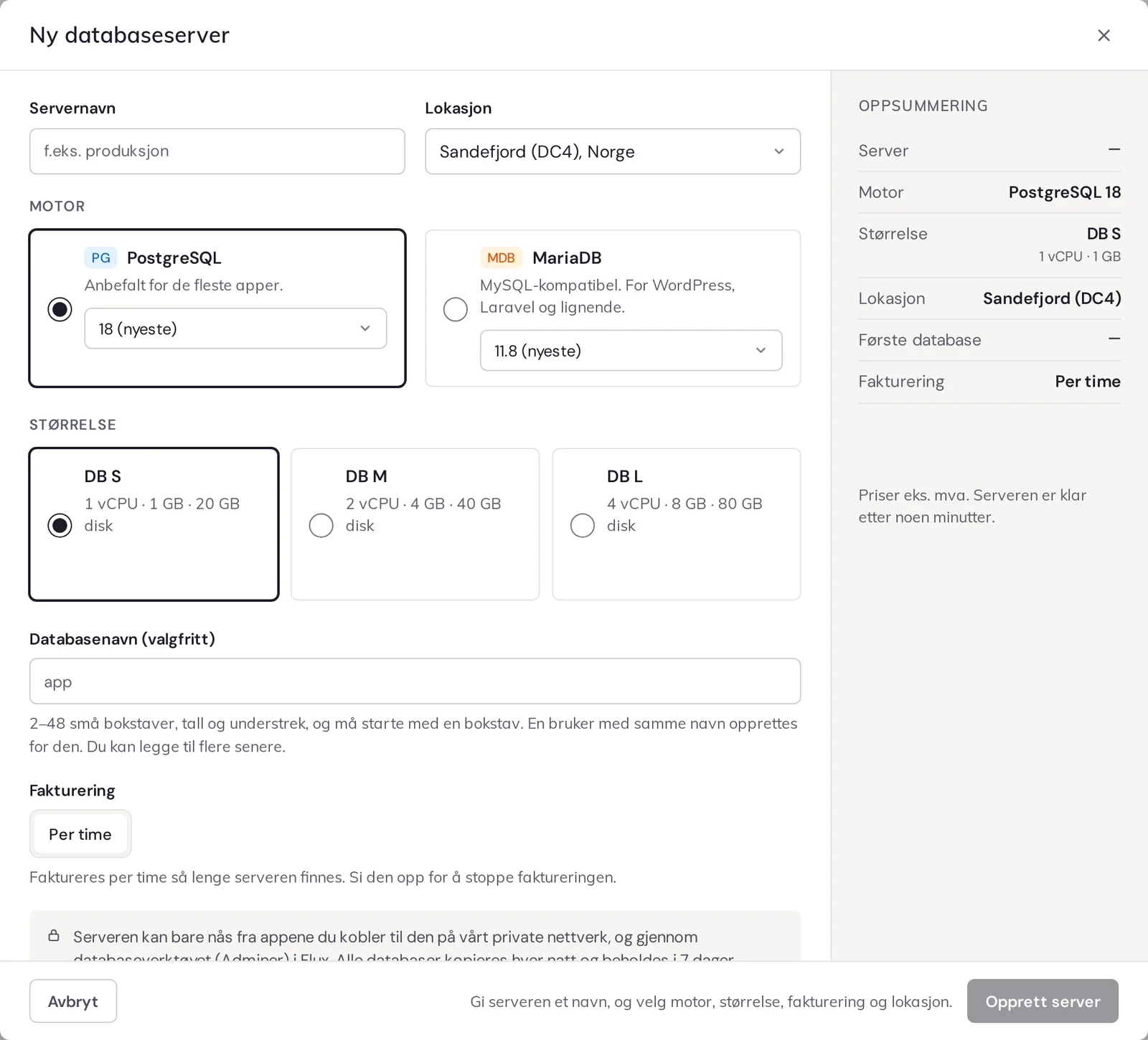Click the PG PostgreSQL badge icon

pyautogui.click(x=100, y=257)
